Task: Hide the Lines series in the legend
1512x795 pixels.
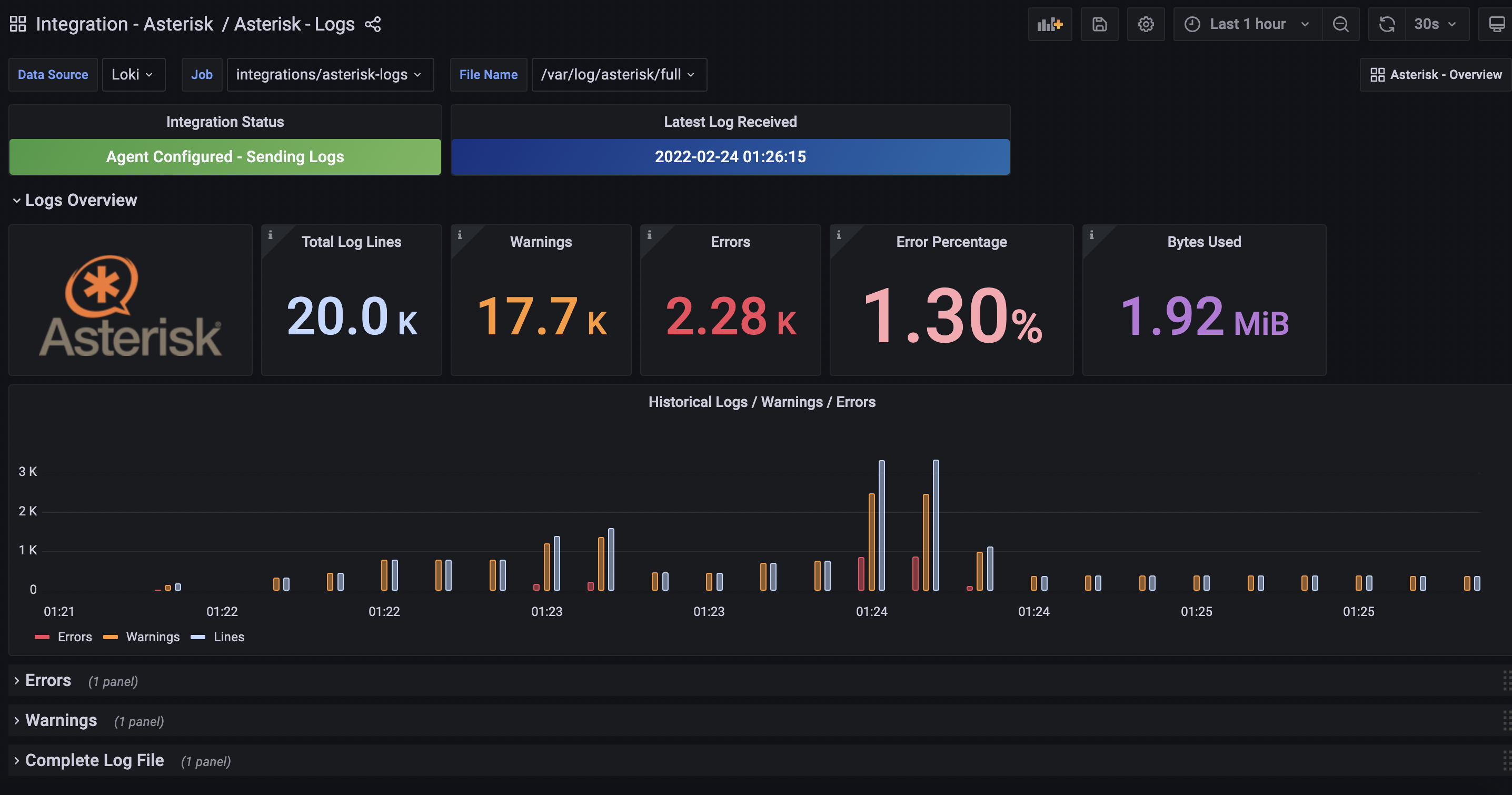Action: [229, 637]
